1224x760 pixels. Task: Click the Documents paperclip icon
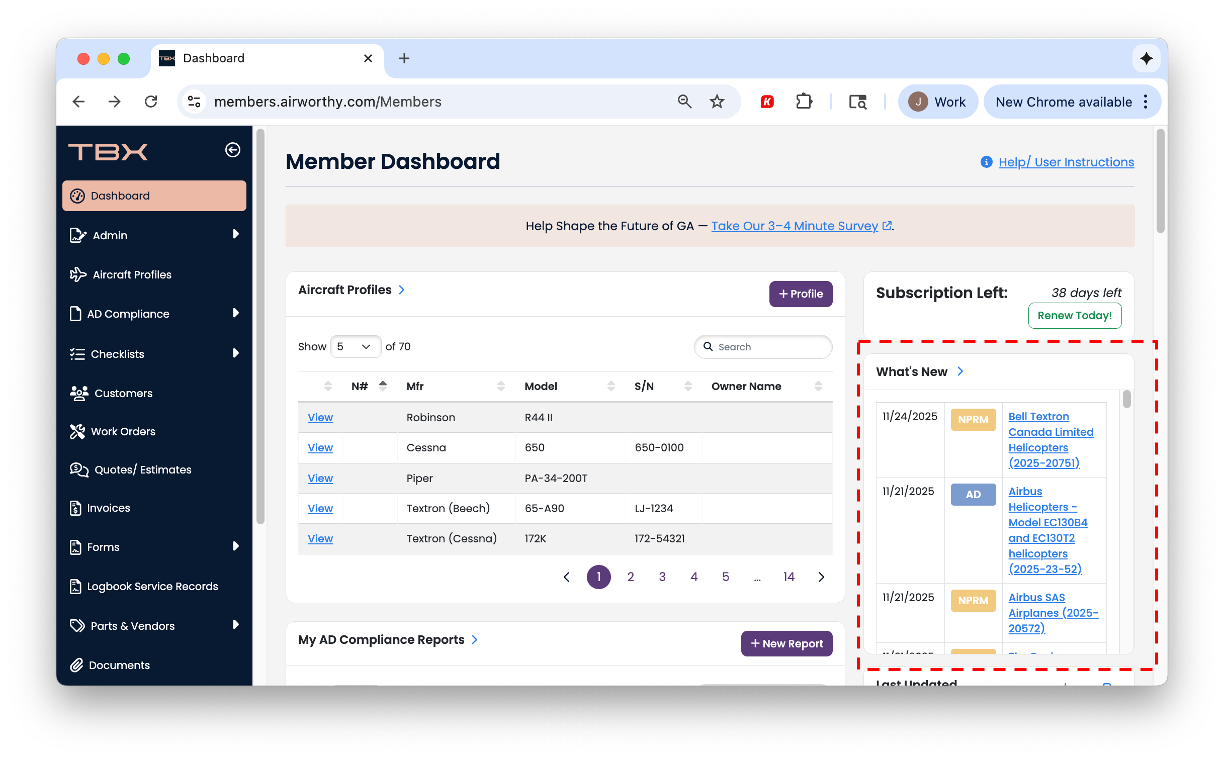(x=76, y=665)
